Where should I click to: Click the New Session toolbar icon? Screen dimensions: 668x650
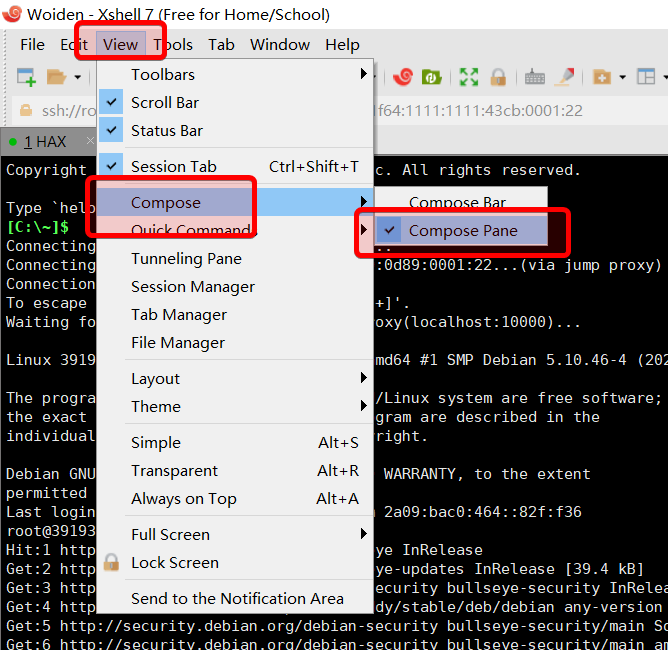pos(27,77)
